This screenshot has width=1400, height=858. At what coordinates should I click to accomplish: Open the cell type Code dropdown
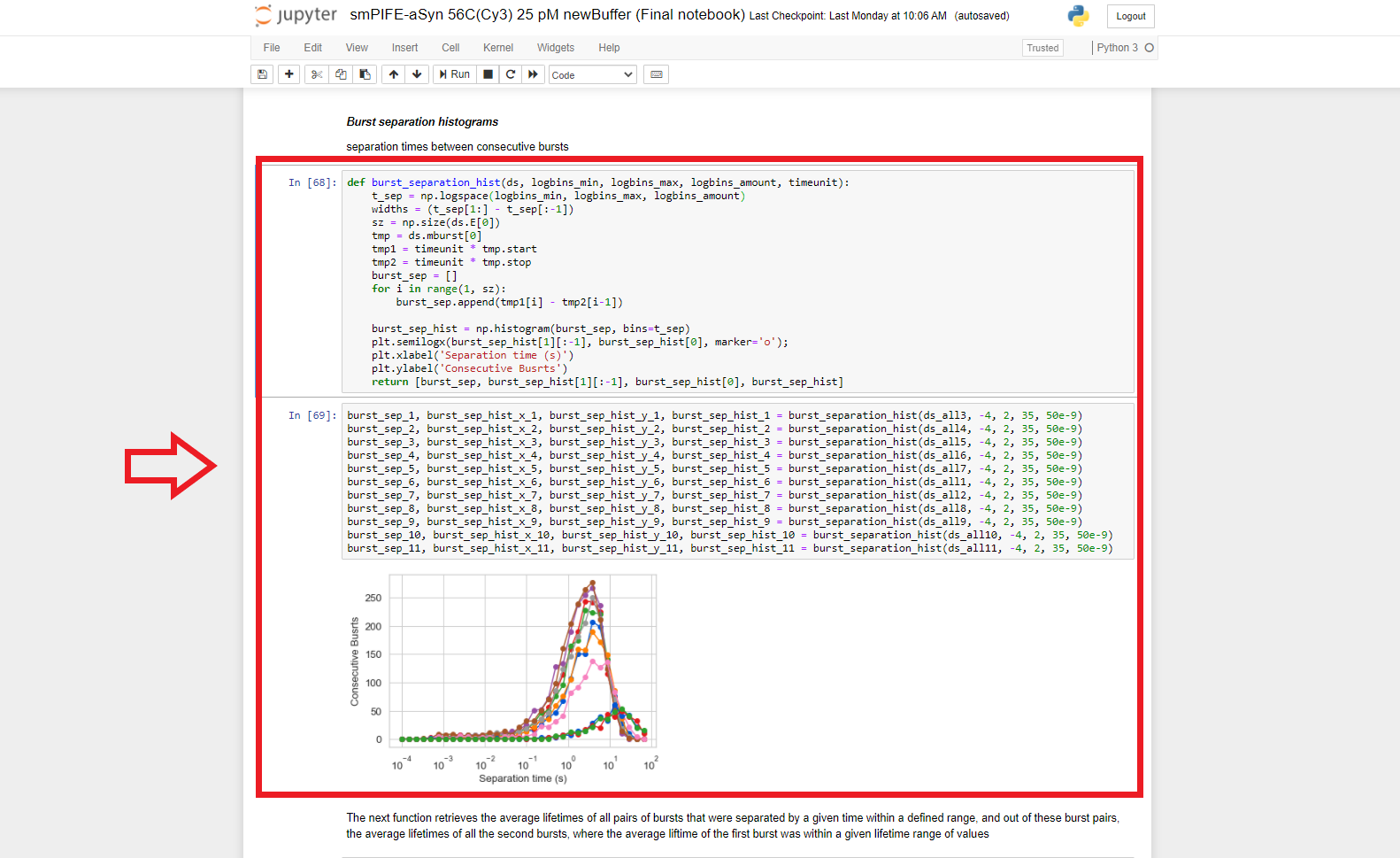click(x=592, y=75)
